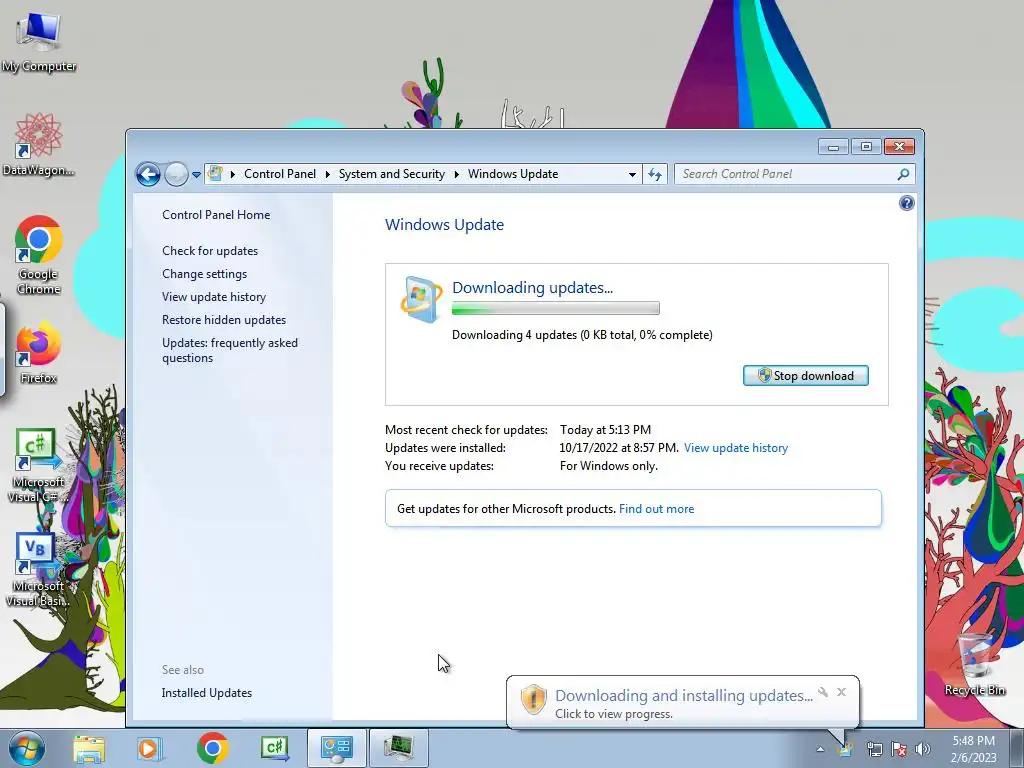Maximize the Windows Update window
Image resolution: width=1024 pixels, height=768 pixels.
866,147
